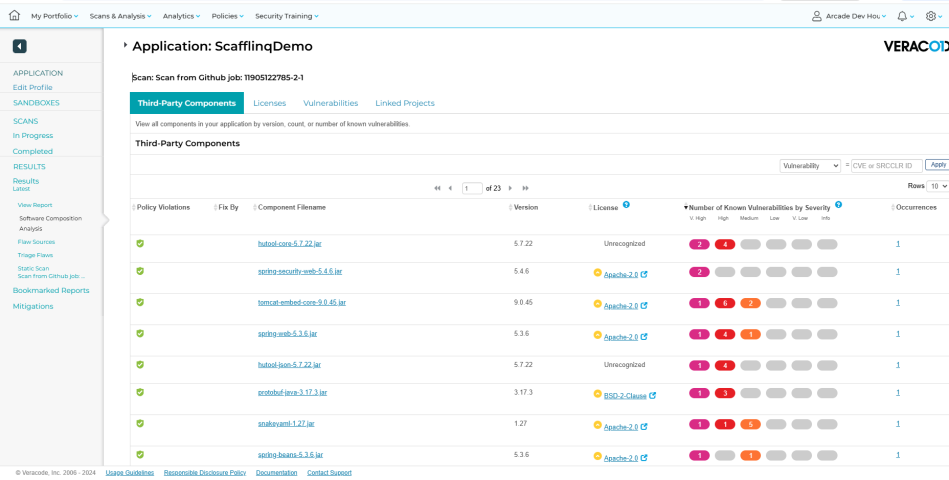Open the Security Training menu
Screen dimensions: 949x480
coord(287,16)
